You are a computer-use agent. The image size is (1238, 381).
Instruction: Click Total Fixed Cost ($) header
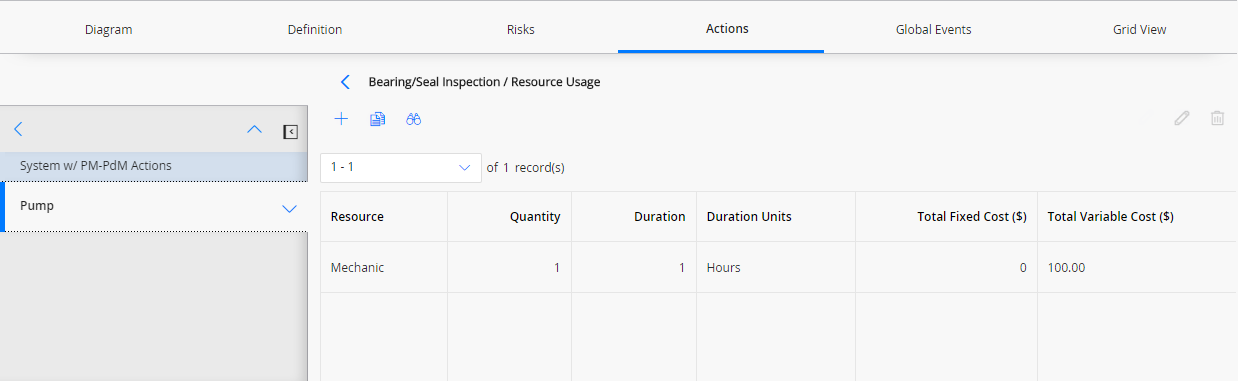(x=946, y=216)
